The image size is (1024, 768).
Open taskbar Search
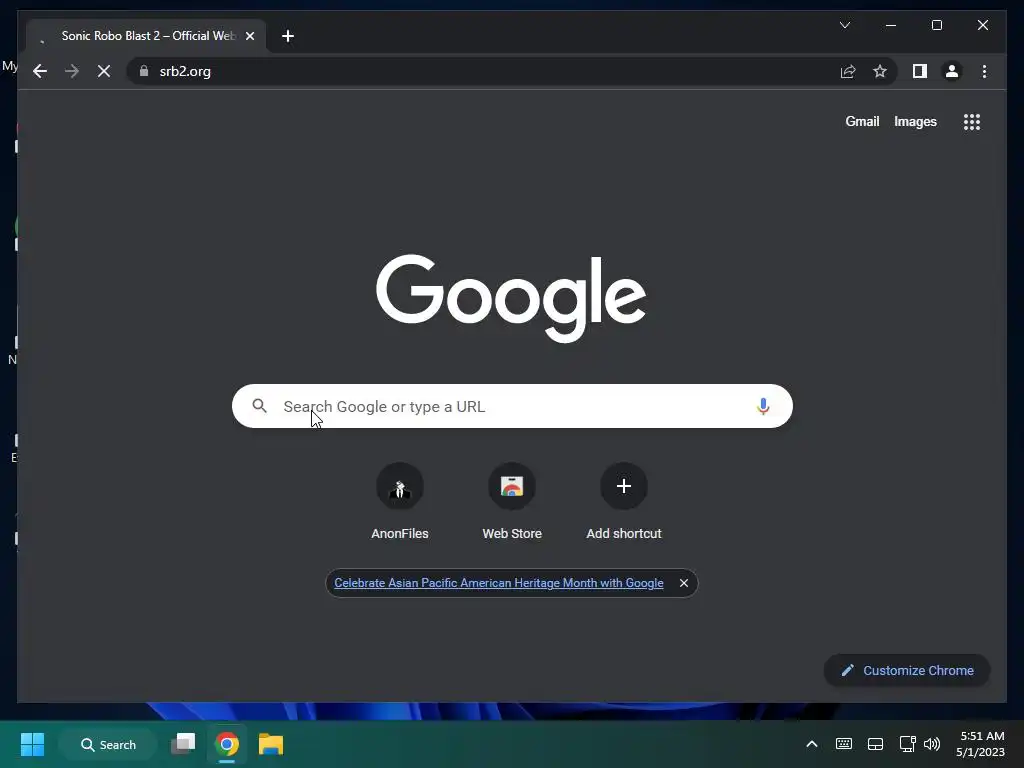pos(108,744)
